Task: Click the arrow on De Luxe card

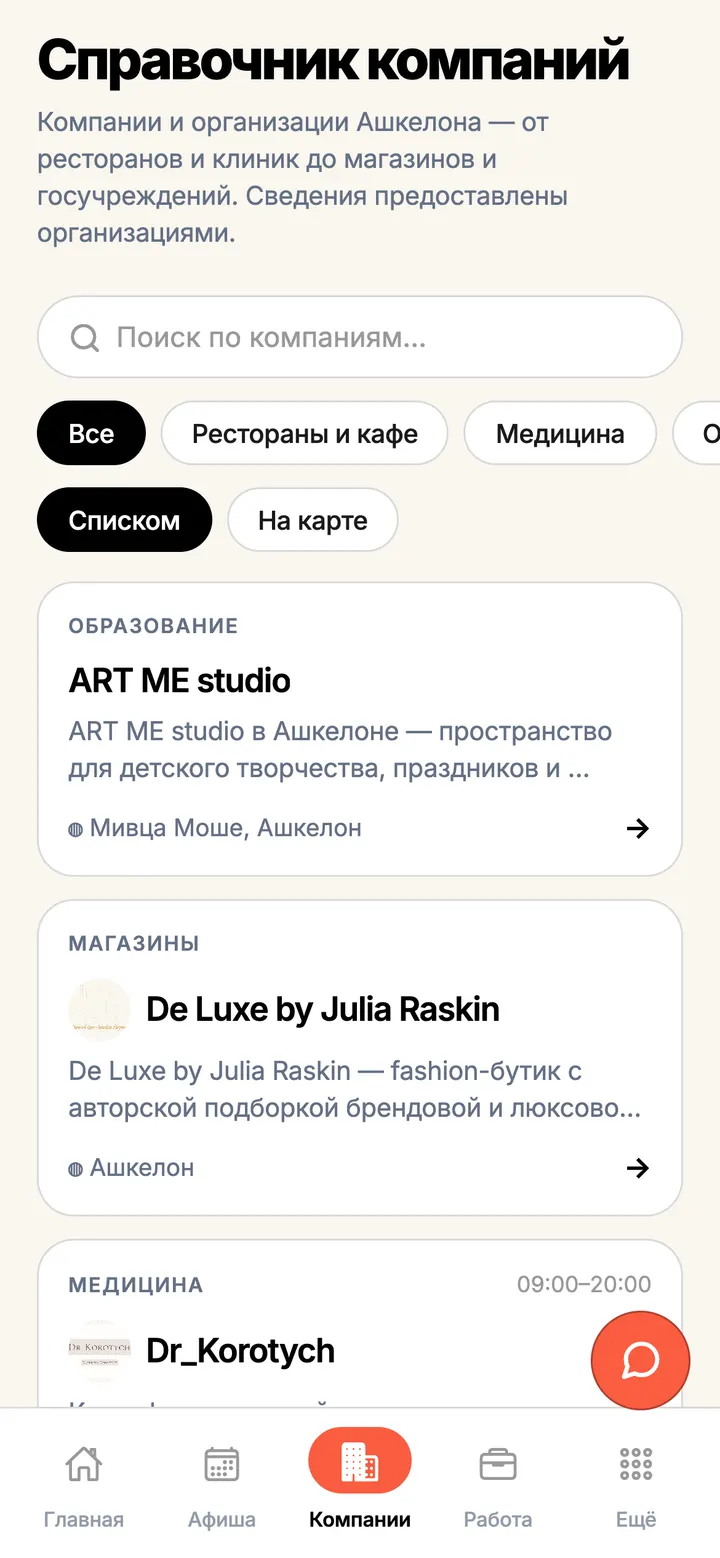Action: (x=637, y=1168)
